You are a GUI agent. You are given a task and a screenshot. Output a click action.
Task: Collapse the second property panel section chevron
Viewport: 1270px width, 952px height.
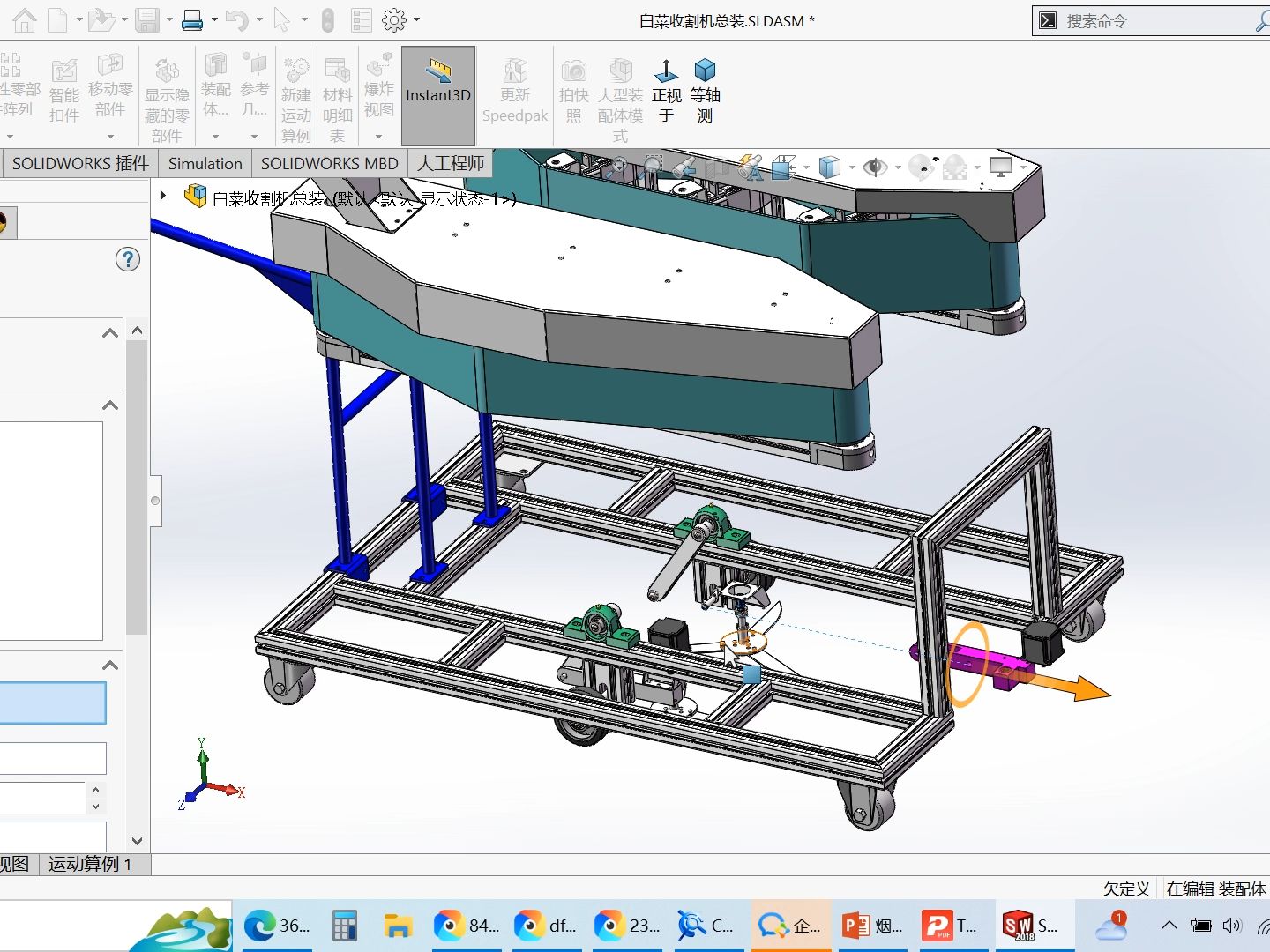coord(110,405)
